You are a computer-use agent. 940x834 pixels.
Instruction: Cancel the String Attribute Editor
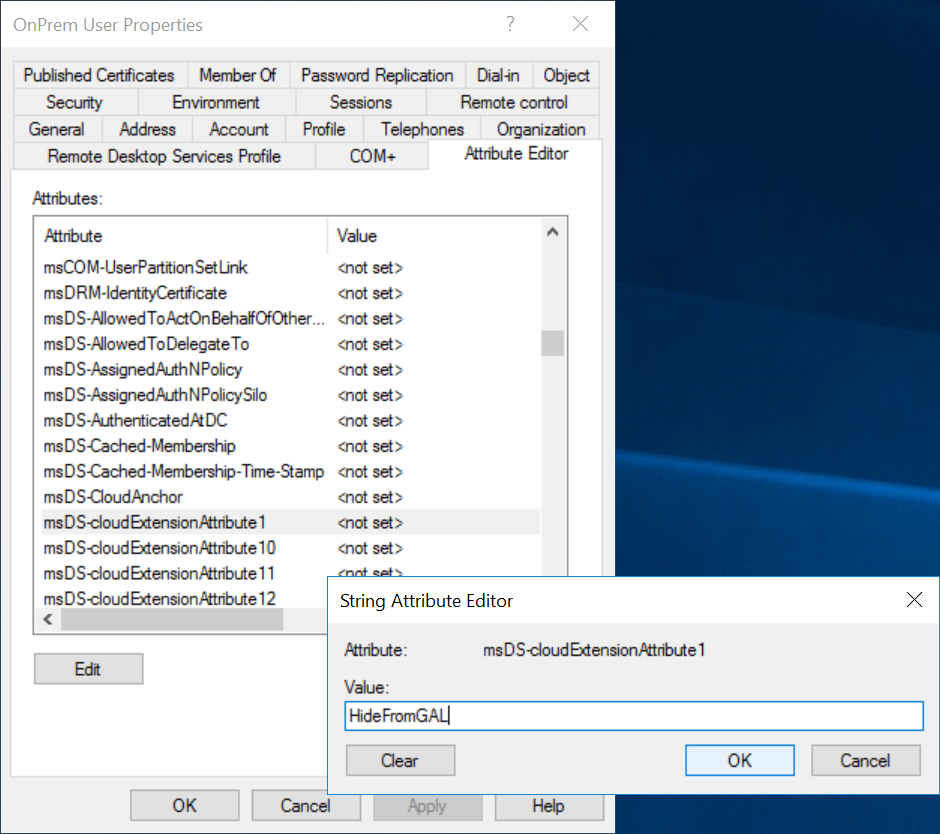point(865,760)
